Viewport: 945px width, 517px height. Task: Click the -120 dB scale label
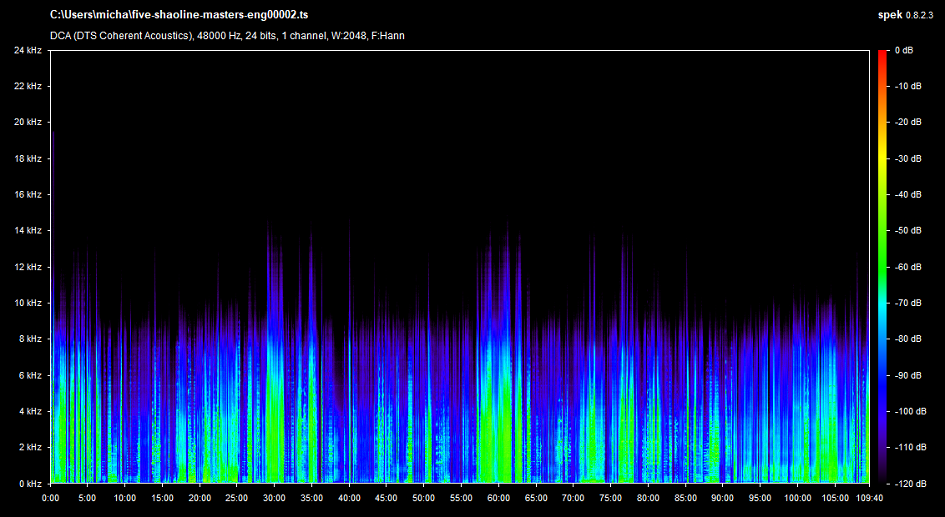click(909, 483)
